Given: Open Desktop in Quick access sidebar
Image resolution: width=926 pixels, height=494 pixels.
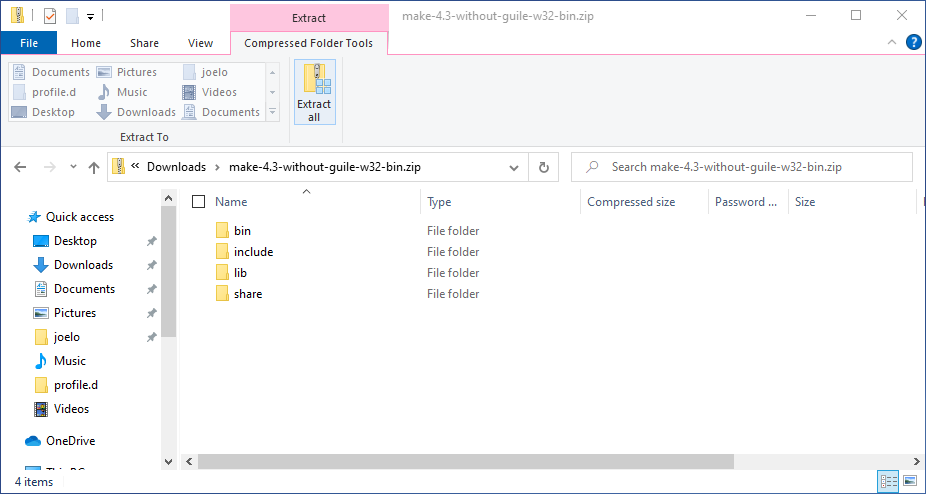Looking at the screenshot, I should (75, 241).
